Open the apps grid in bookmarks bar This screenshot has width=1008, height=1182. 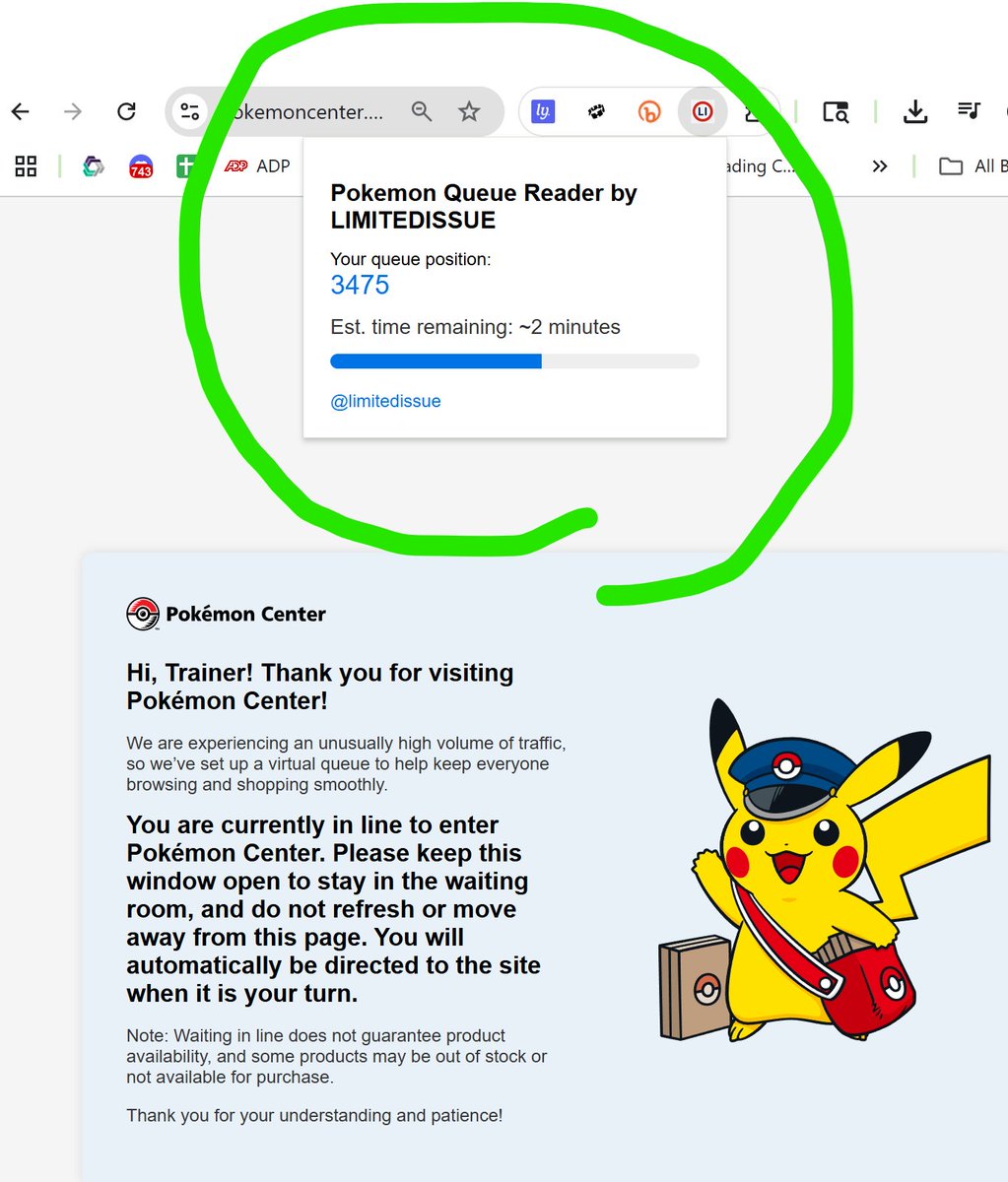(26, 165)
